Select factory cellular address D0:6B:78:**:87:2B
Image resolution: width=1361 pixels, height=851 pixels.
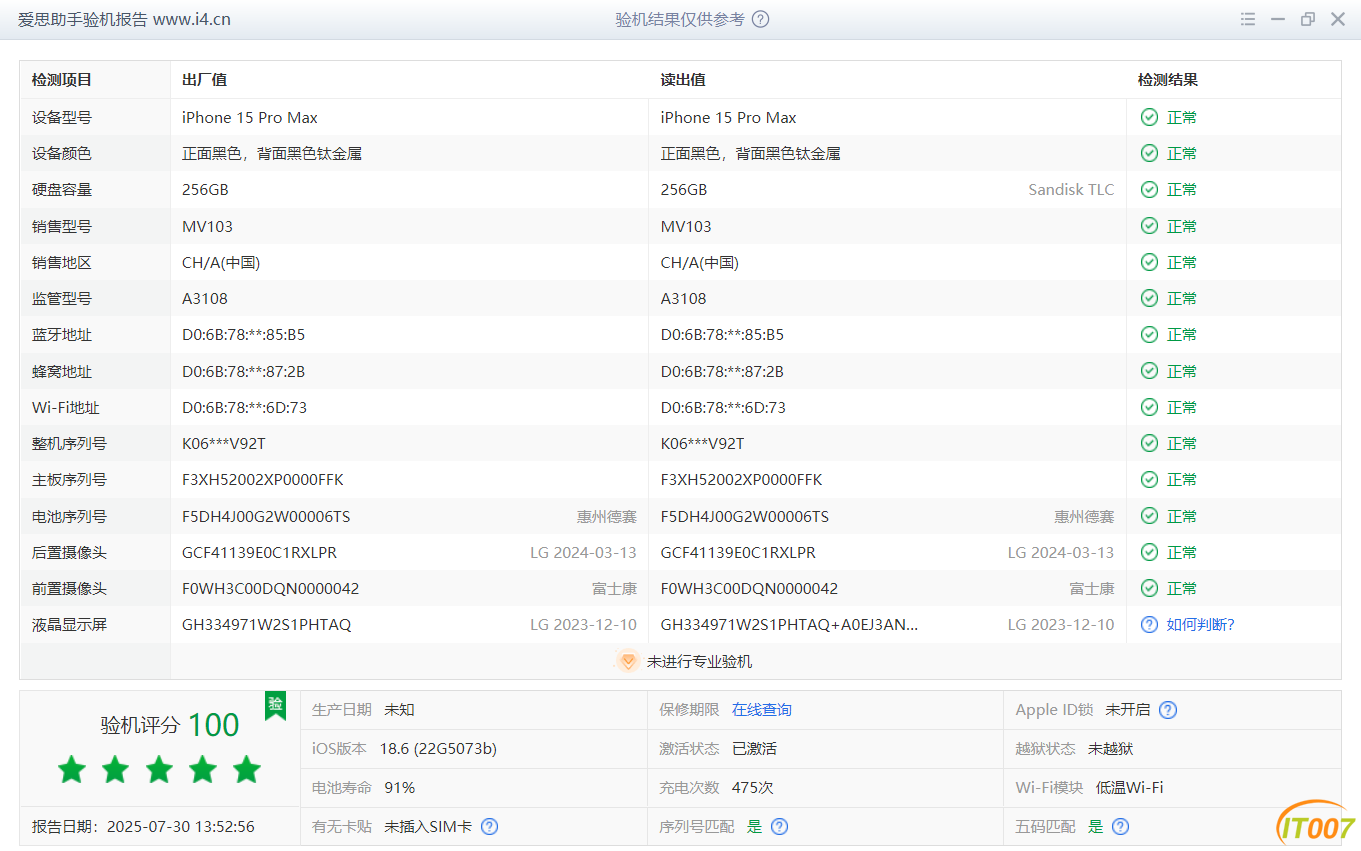pos(243,371)
